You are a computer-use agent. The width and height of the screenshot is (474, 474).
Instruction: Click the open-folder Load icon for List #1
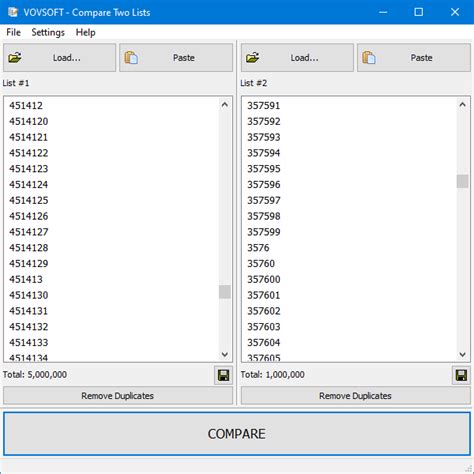coord(15,58)
